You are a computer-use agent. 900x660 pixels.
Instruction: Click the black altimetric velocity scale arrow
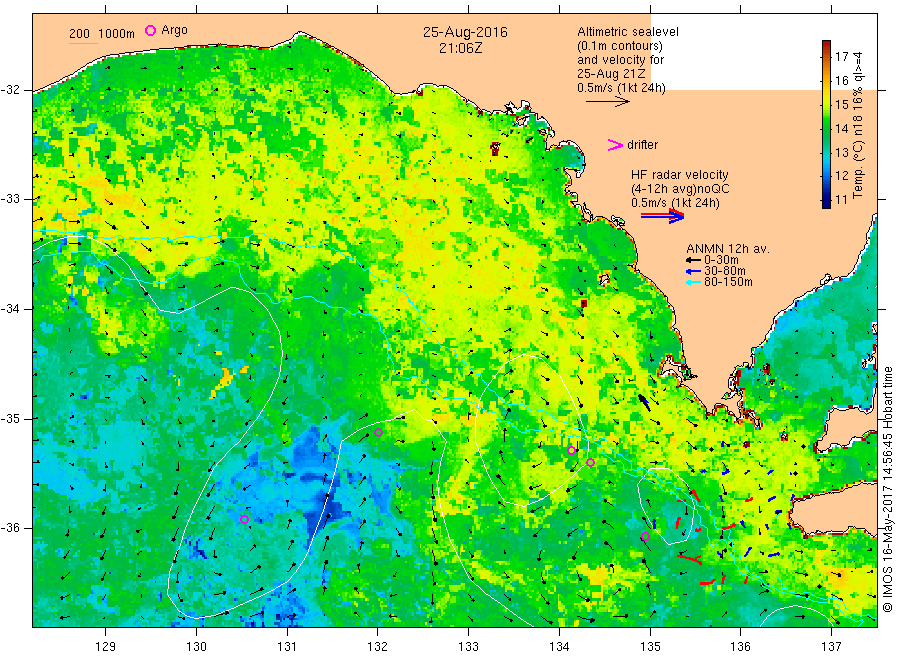click(x=608, y=102)
